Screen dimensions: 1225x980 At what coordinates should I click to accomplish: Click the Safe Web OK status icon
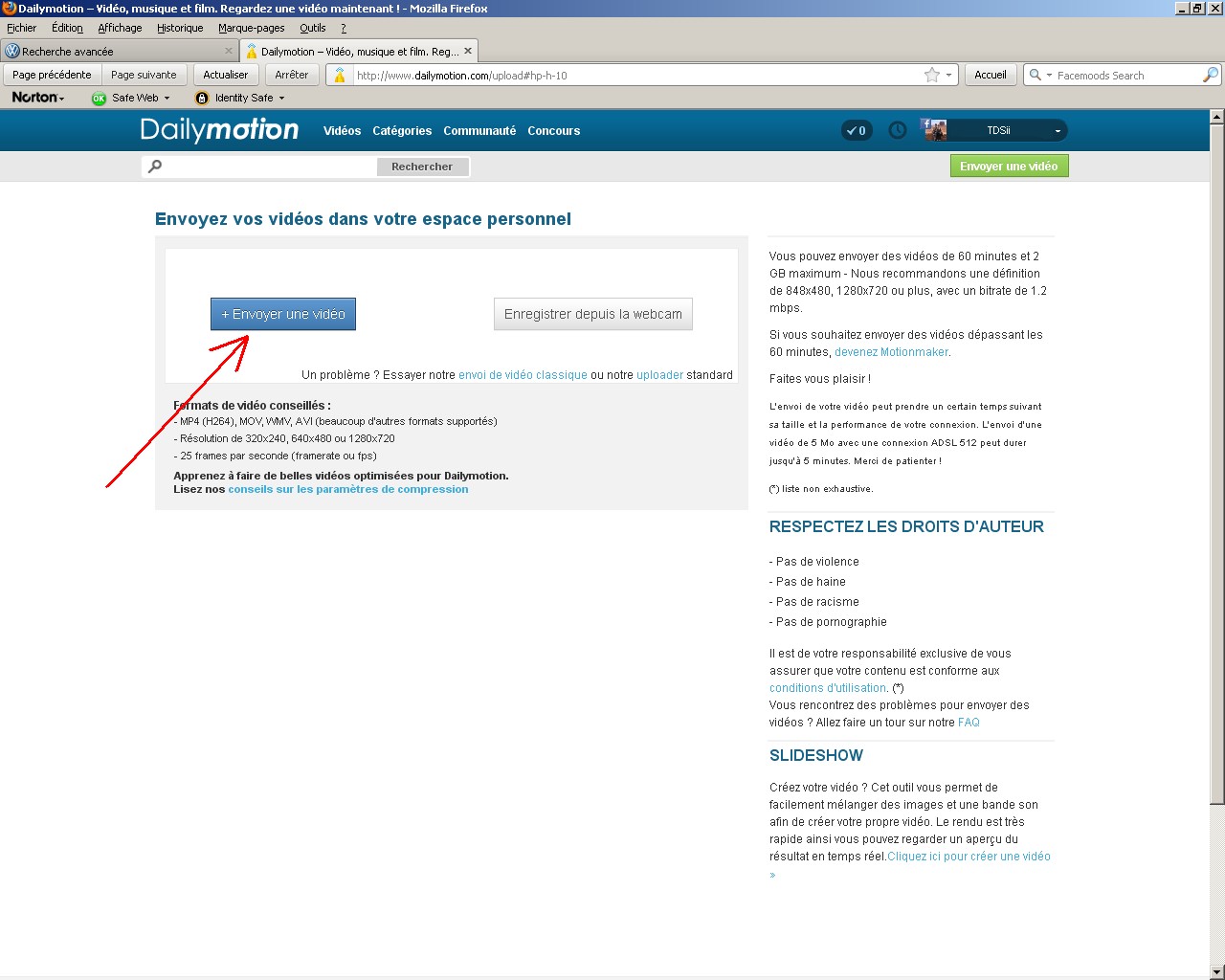click(99, 98)
